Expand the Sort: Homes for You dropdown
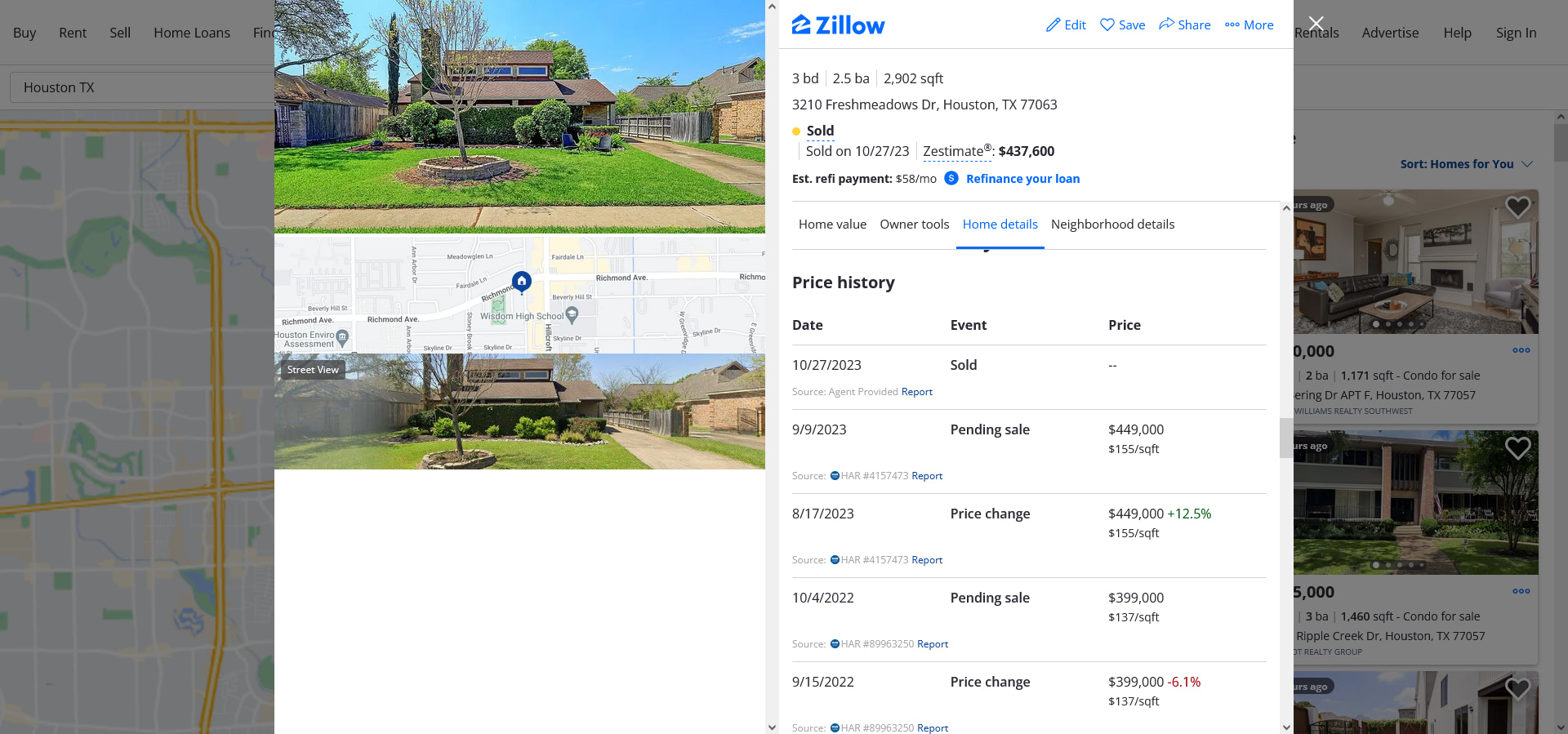Screen dimensions: 1568x734 pyautogui.click(x=1466, y=164)
